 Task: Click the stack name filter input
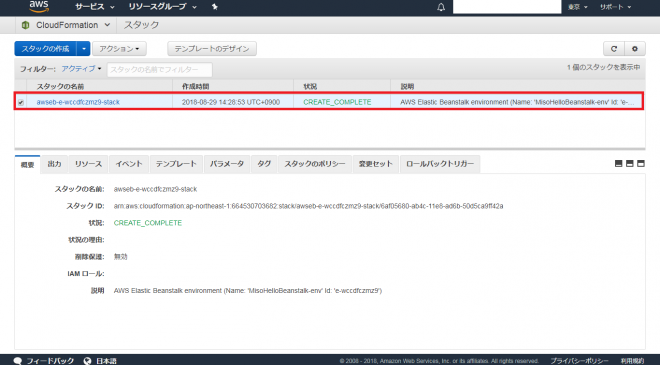(160, 70)
